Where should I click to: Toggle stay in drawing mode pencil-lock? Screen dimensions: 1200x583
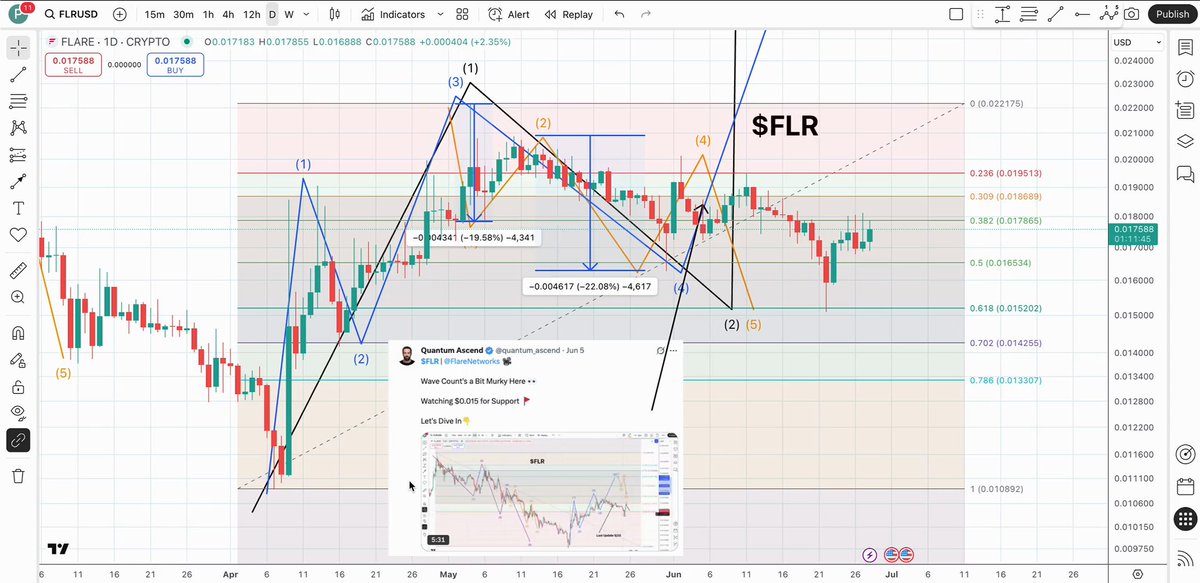[x=18, y=360]
